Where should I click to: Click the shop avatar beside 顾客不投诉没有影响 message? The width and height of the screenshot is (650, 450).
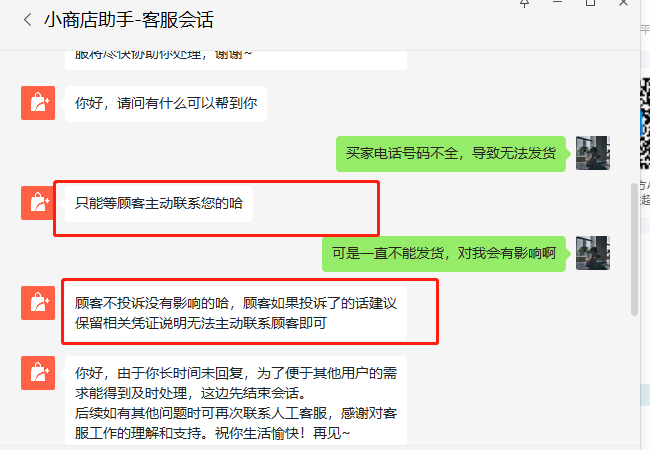[38, 303]
